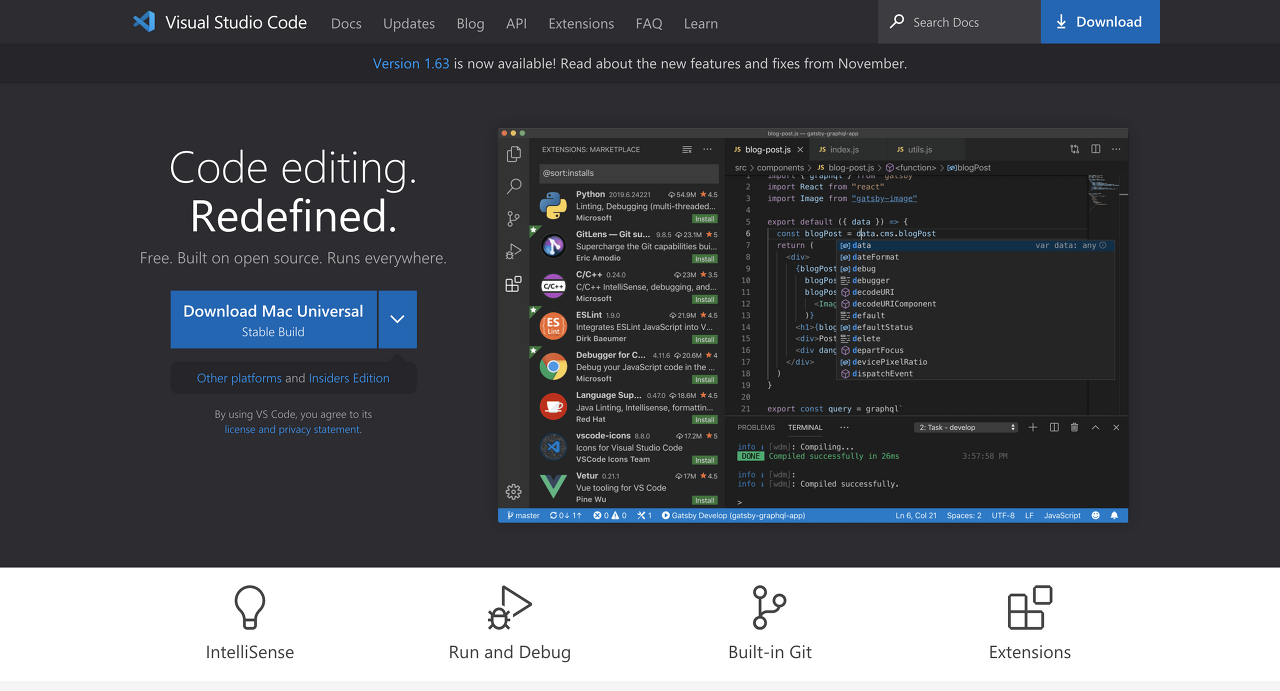Click the Vetur green V logo

point(553,487)
